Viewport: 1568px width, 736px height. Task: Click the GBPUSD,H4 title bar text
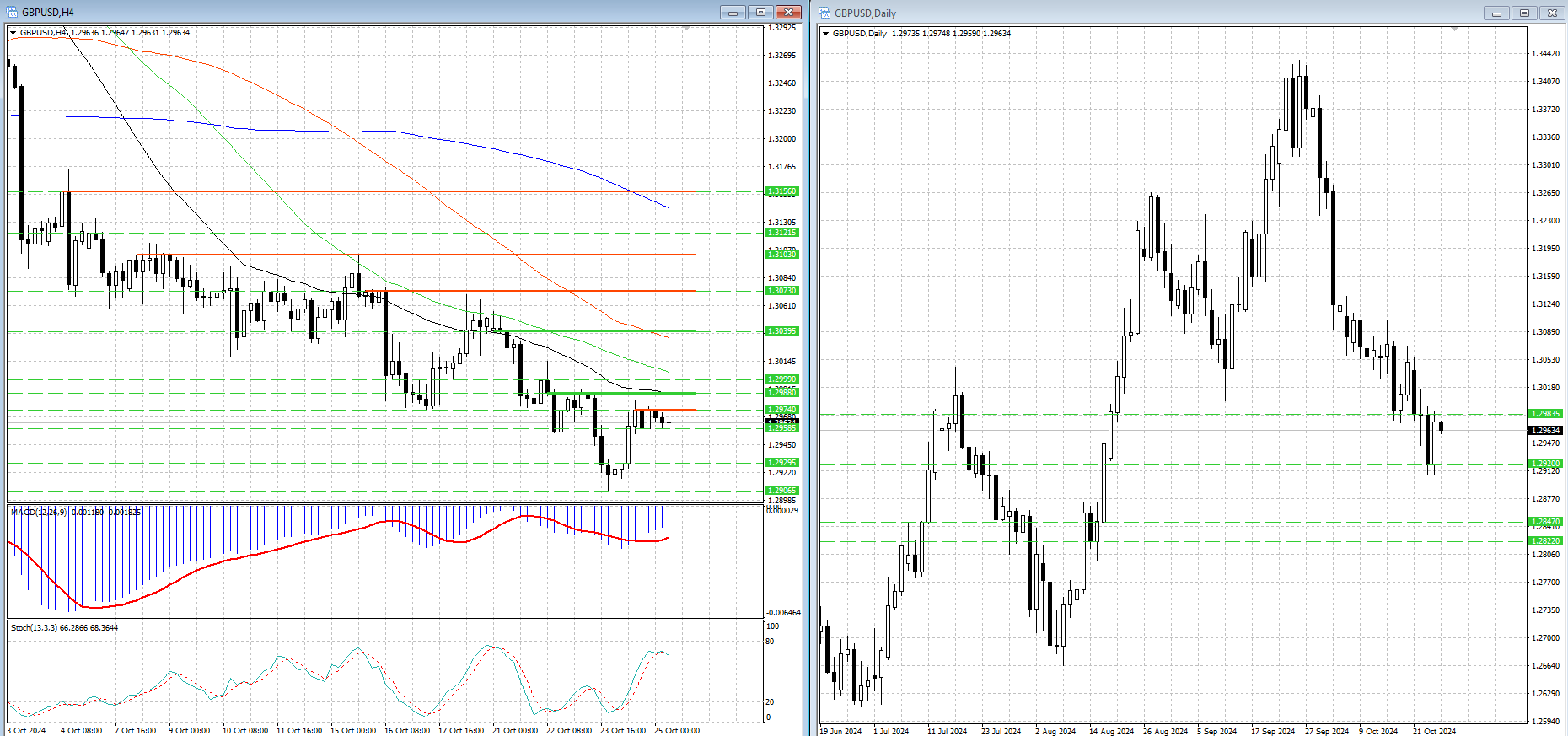tap(48, 13)
